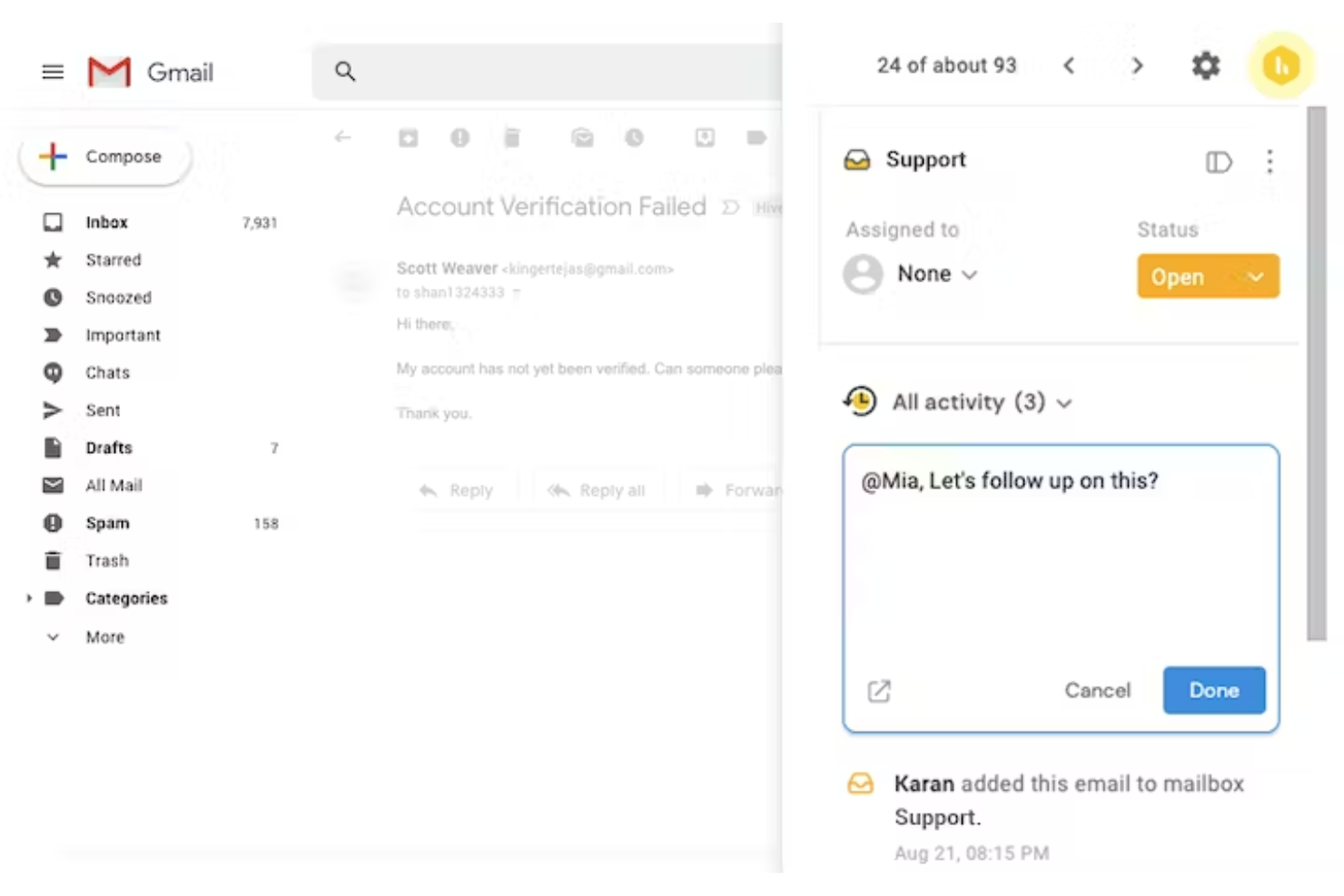Open the Hiver three-dot overflow menu
The width and height of the screenshot is (1344, 896).
1270,162
